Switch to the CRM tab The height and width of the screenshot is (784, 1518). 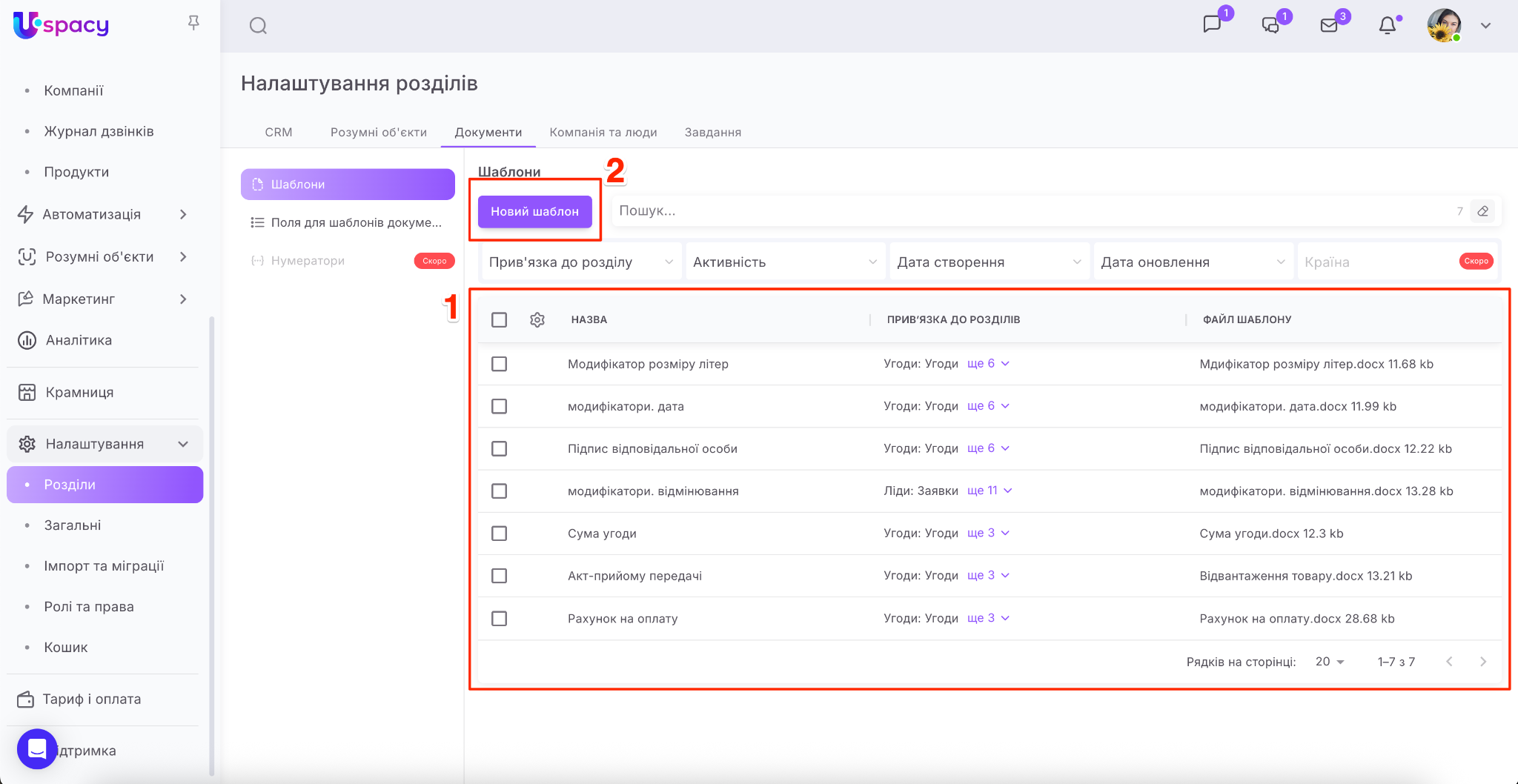pos(279,132)
